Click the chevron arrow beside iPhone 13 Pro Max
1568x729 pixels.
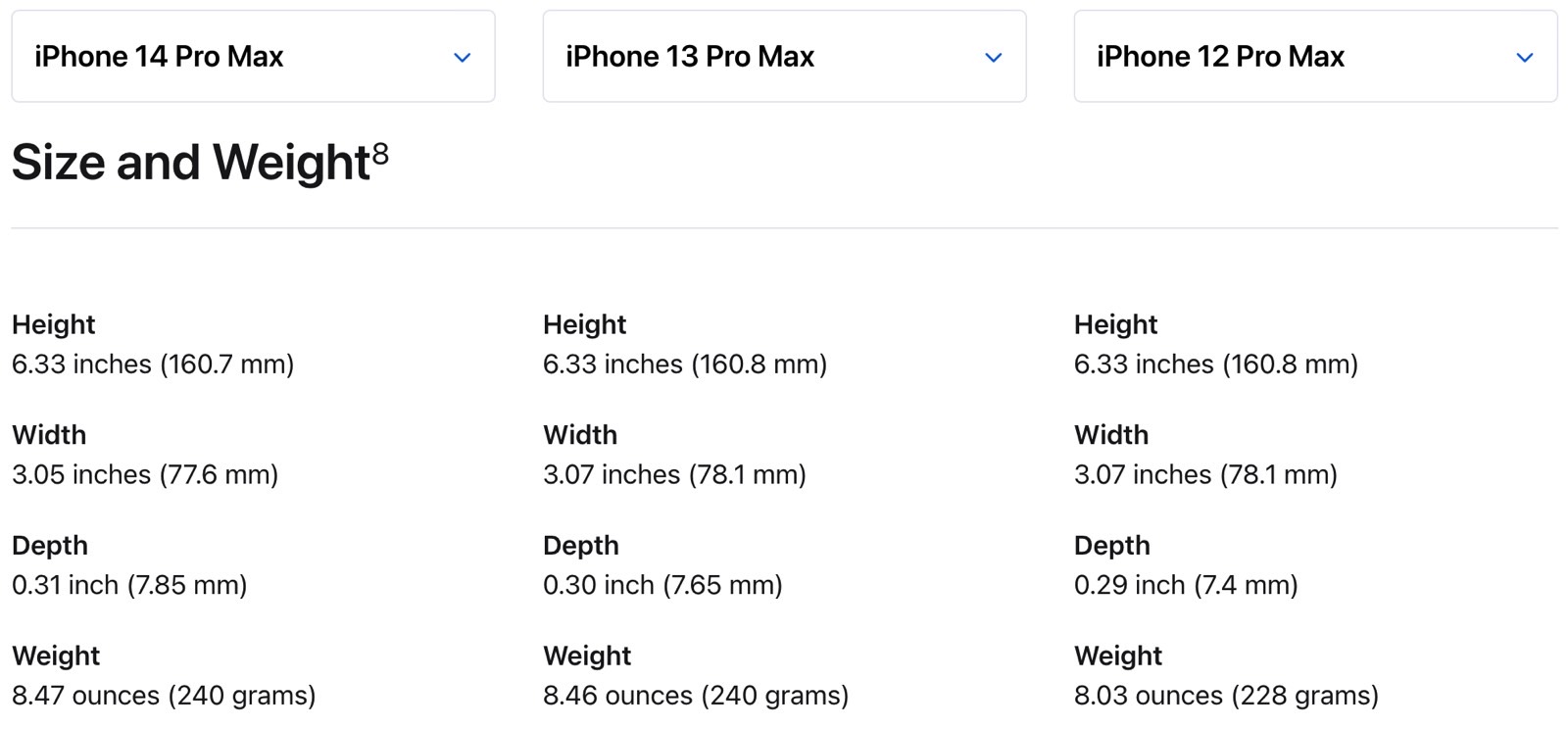coord(994,58)
